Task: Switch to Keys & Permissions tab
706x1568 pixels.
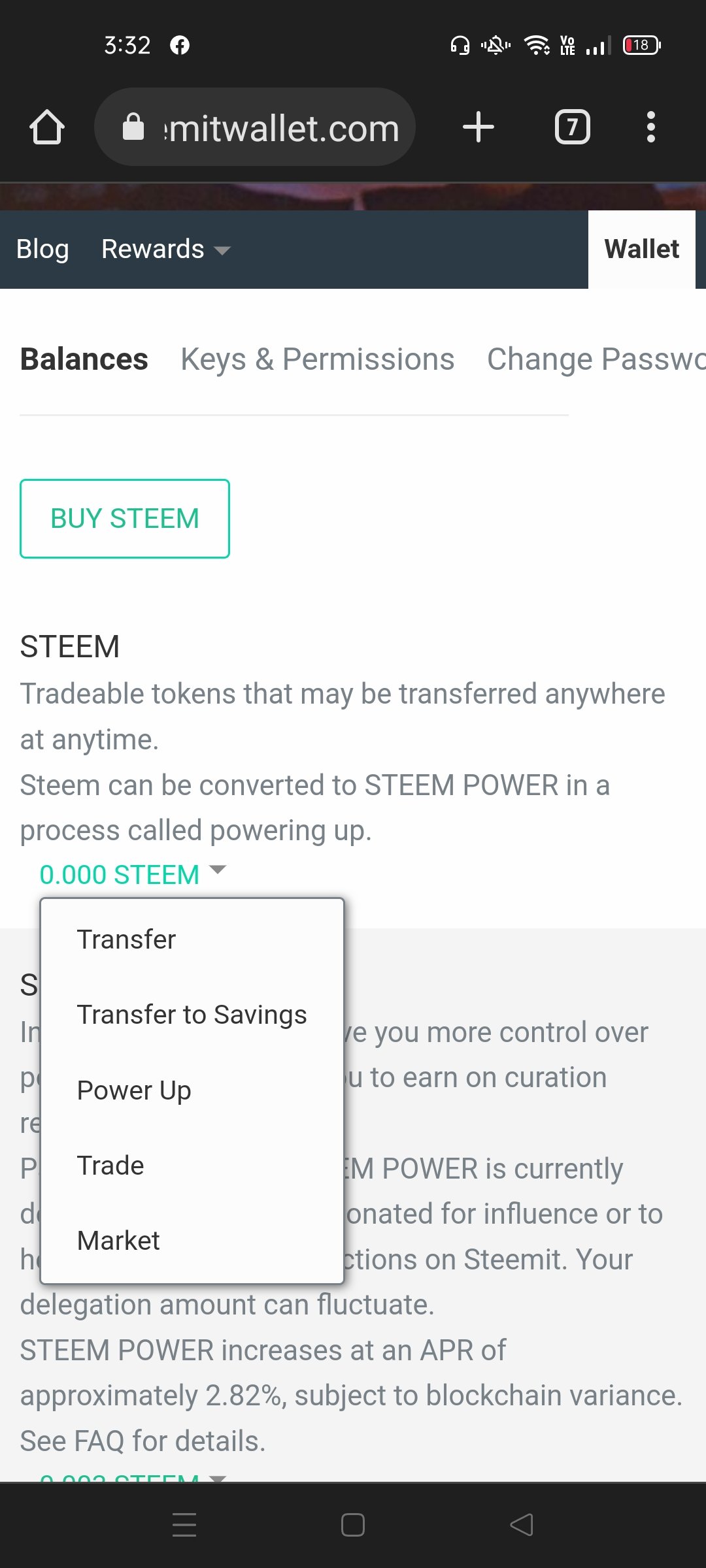Action: click(318, 359)
